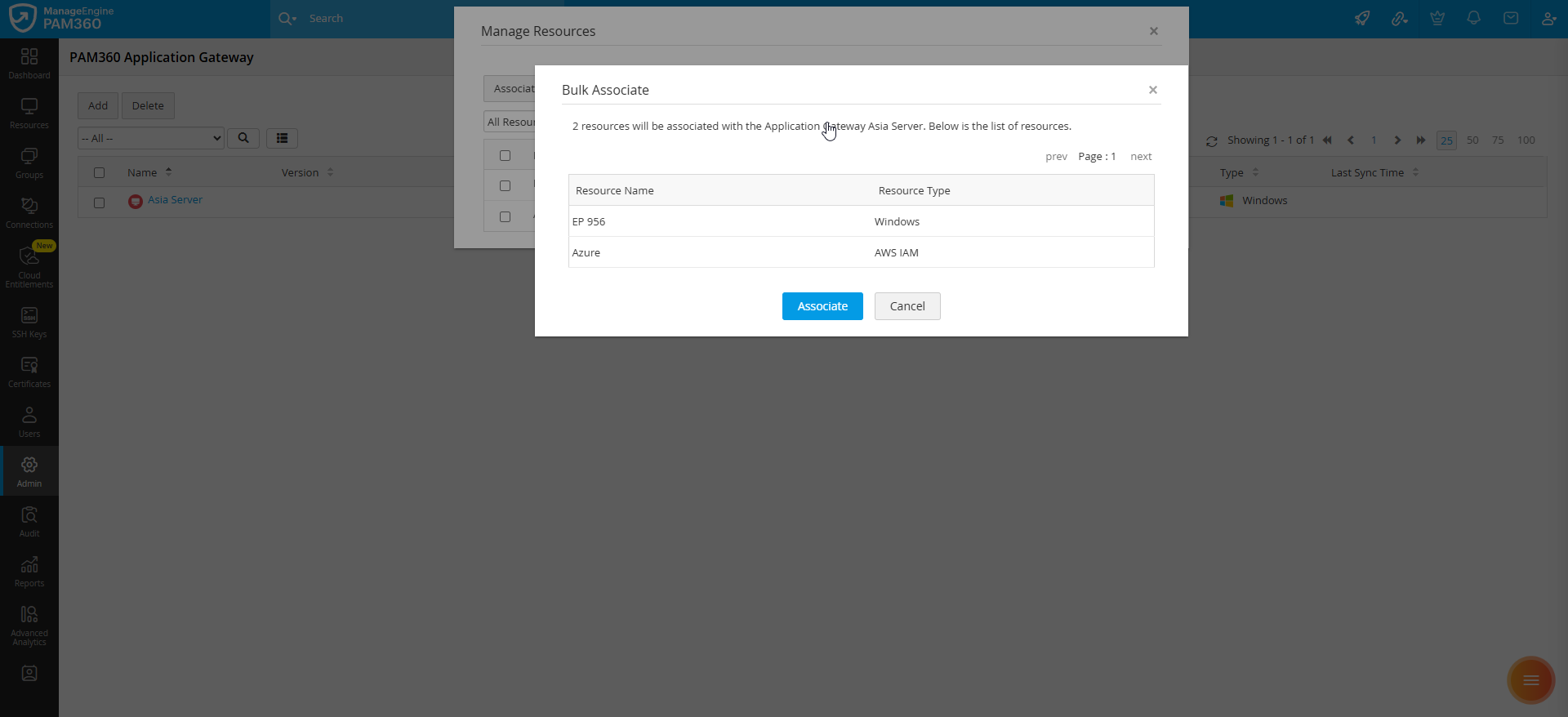Viewport: 1568px width, 717px height.
Task: Click the Windows type cell in Asia Server row
Action: point(1265,201)
